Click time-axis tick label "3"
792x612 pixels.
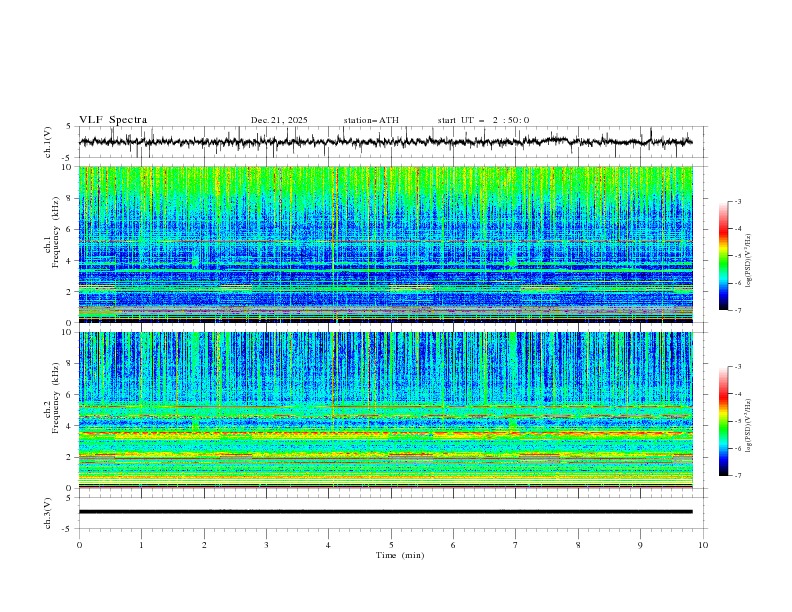pos(266,545)
